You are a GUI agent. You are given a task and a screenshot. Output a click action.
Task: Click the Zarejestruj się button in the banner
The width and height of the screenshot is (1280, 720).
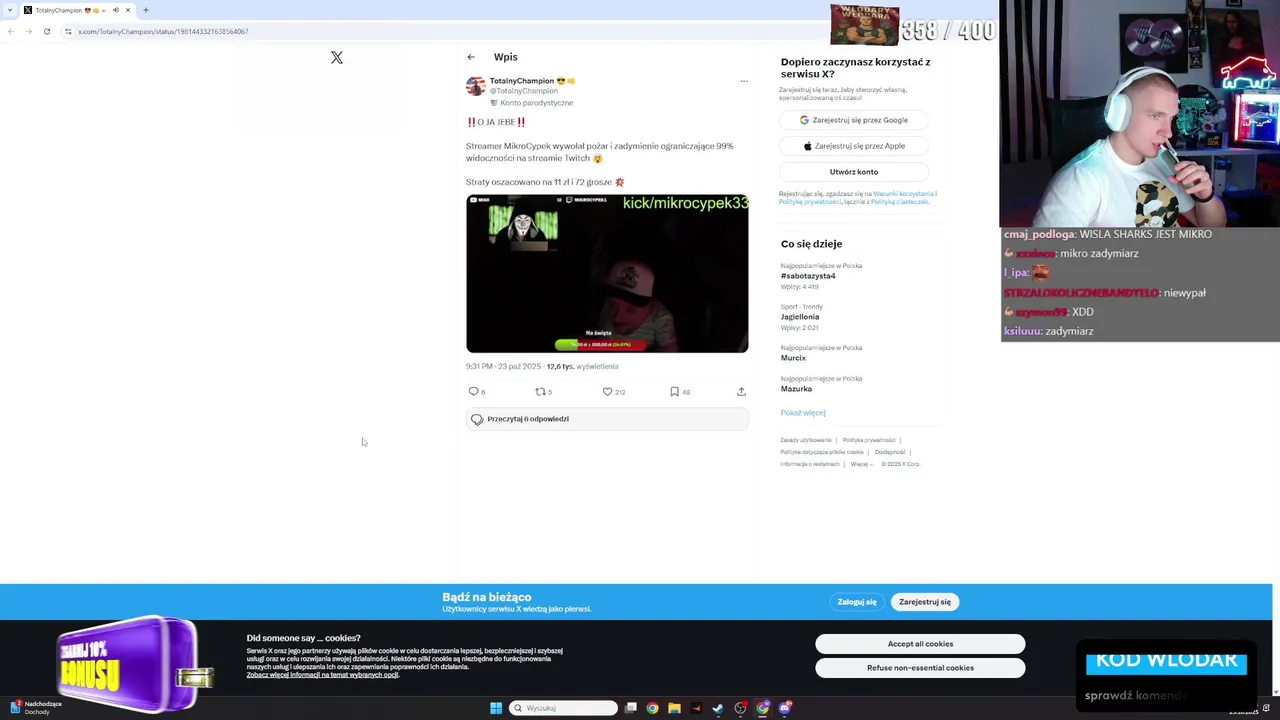point(925,602)
